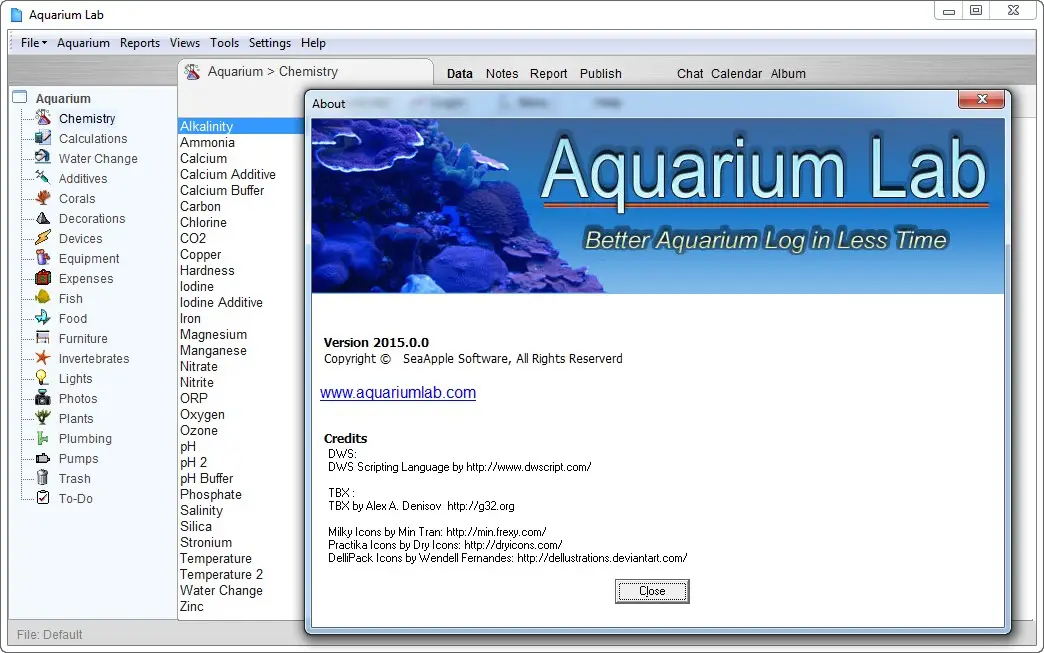Open the Views menu
This screenshot has height=653, width=1044.
[184, 43]
